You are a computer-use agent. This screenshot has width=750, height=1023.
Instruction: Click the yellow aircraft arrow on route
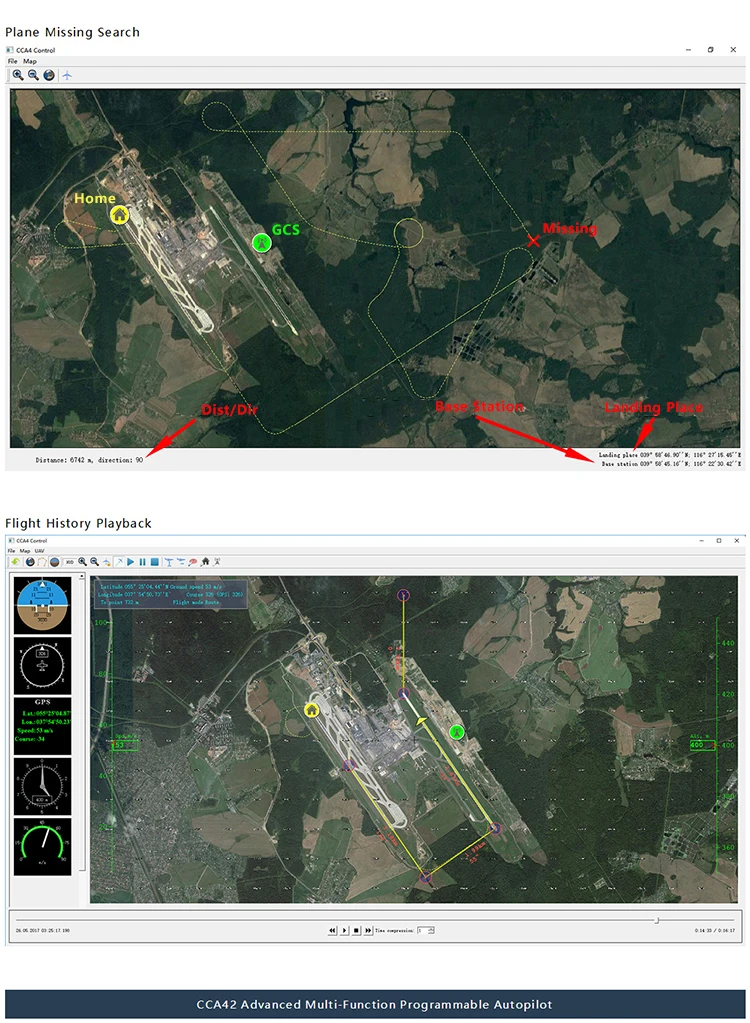(x=421, y=720)
